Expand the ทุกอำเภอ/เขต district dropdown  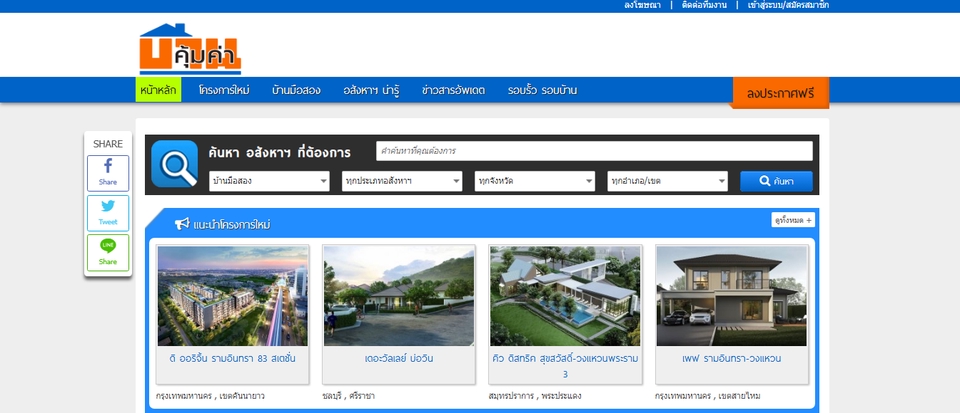(x=667, y=181)
